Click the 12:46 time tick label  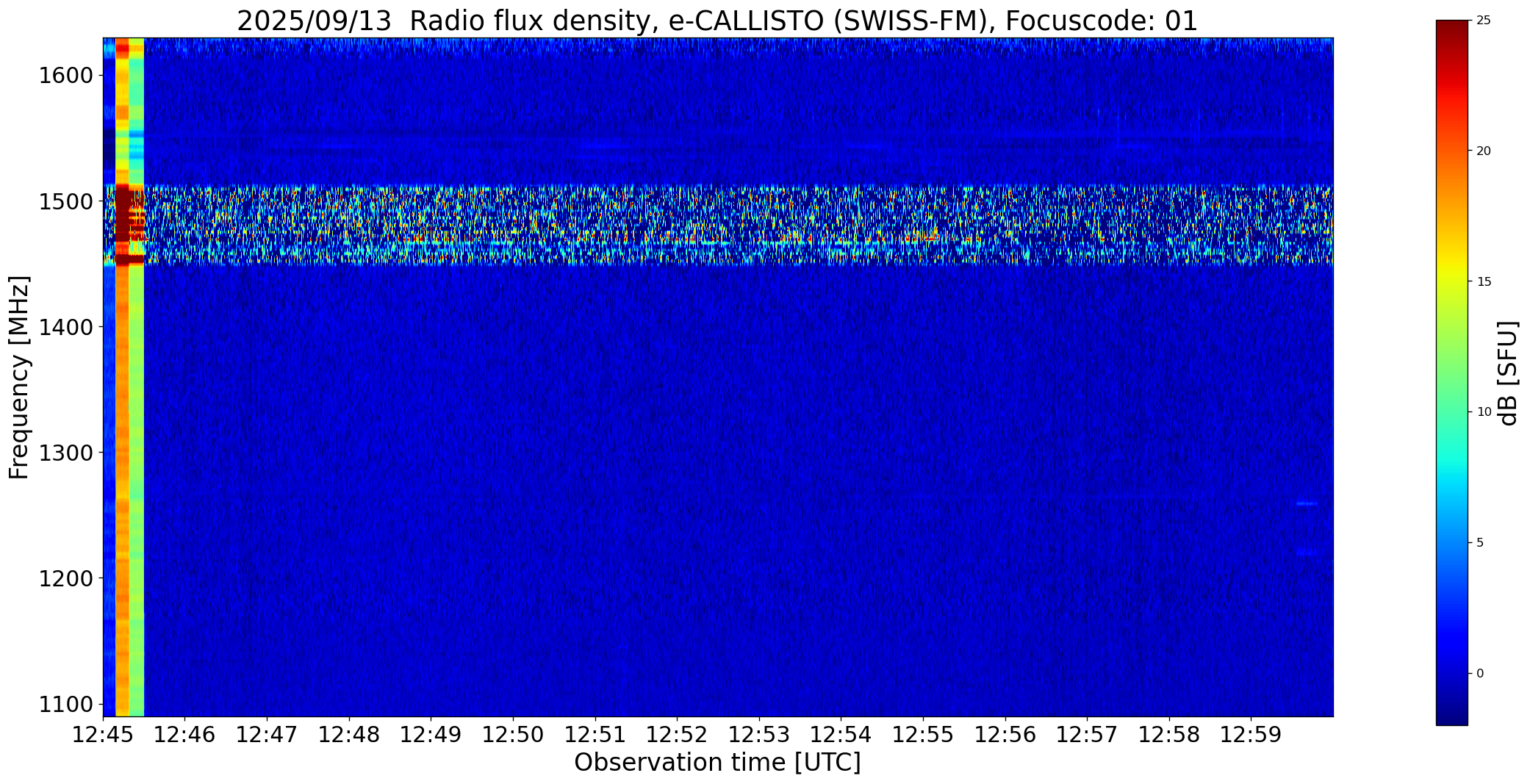coord(185,734)
